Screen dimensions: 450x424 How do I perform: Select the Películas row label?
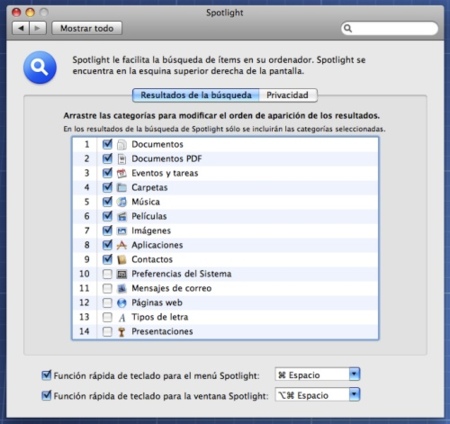click(149, 216)
